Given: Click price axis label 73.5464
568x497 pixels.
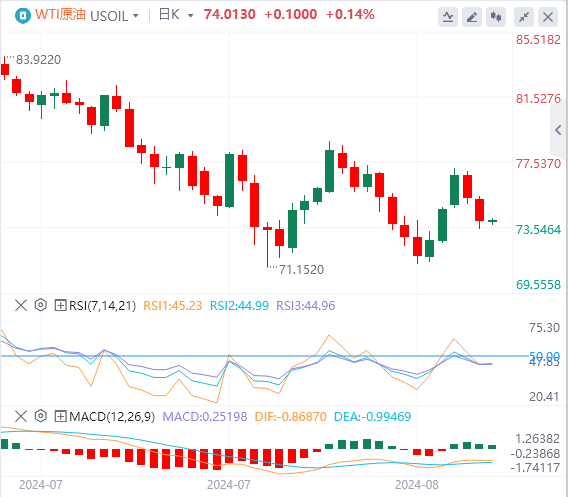Looking at the screenshot, I should (538, 230).
